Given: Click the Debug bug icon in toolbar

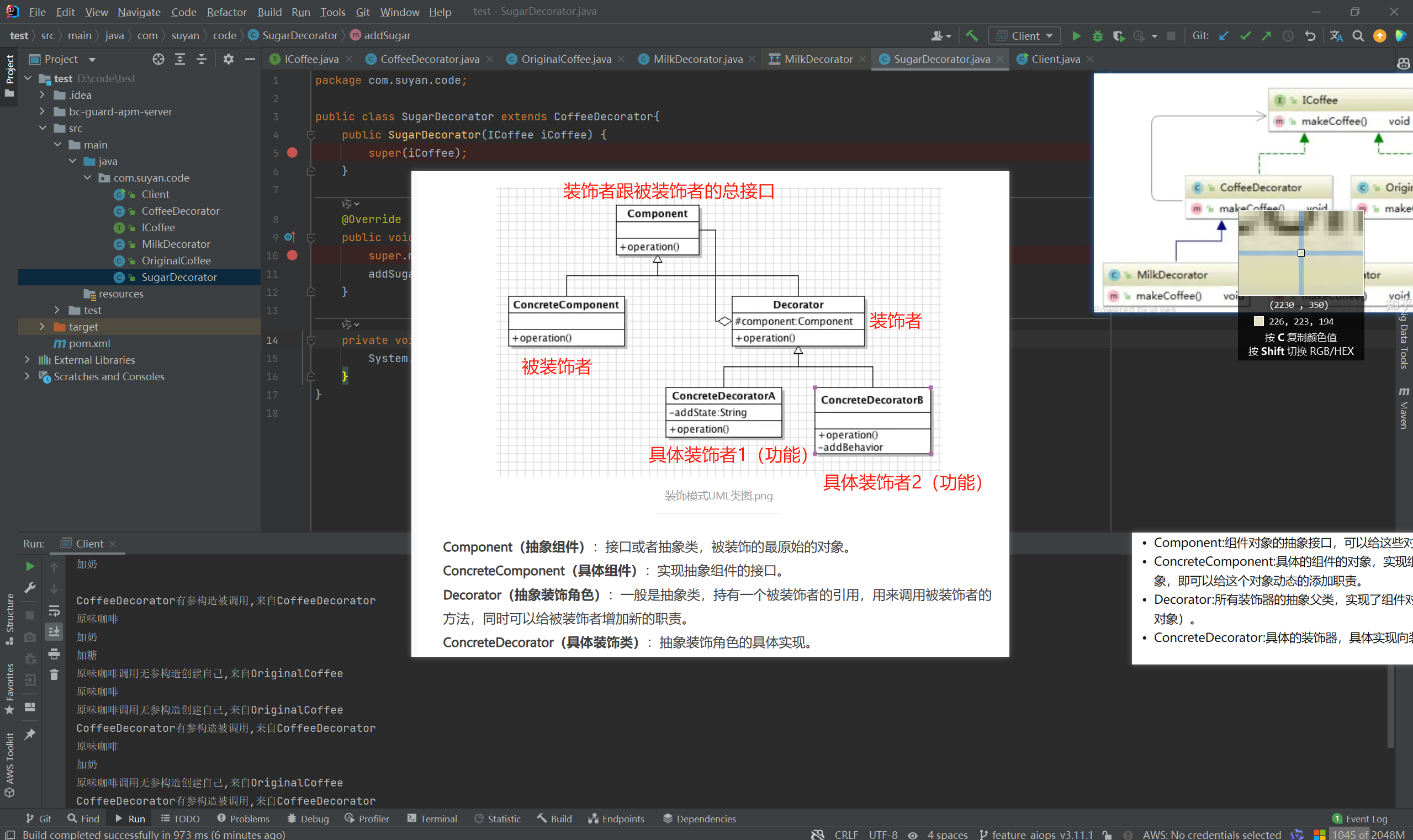Looking at the screenshot, I should pos(1098,36).
